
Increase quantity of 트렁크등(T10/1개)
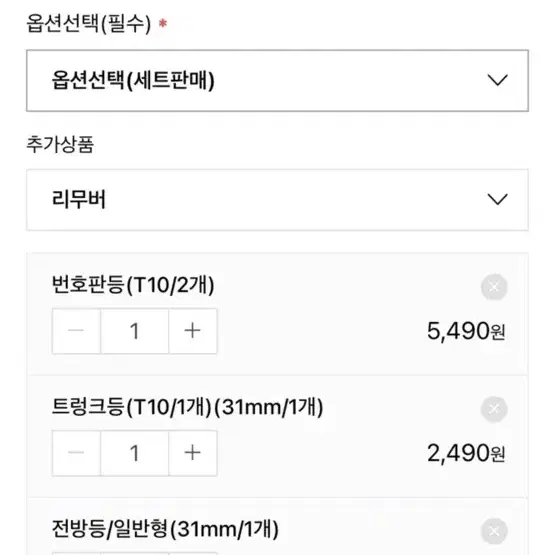coord(193,453)
